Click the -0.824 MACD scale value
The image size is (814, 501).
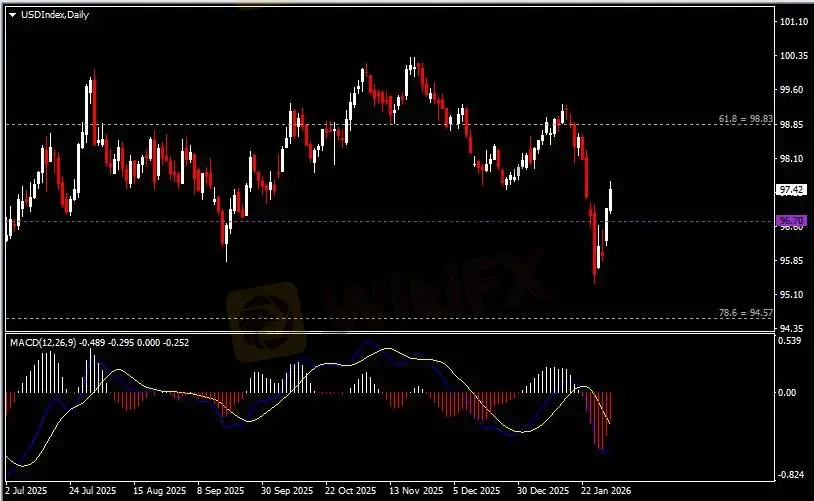point(790,474)
